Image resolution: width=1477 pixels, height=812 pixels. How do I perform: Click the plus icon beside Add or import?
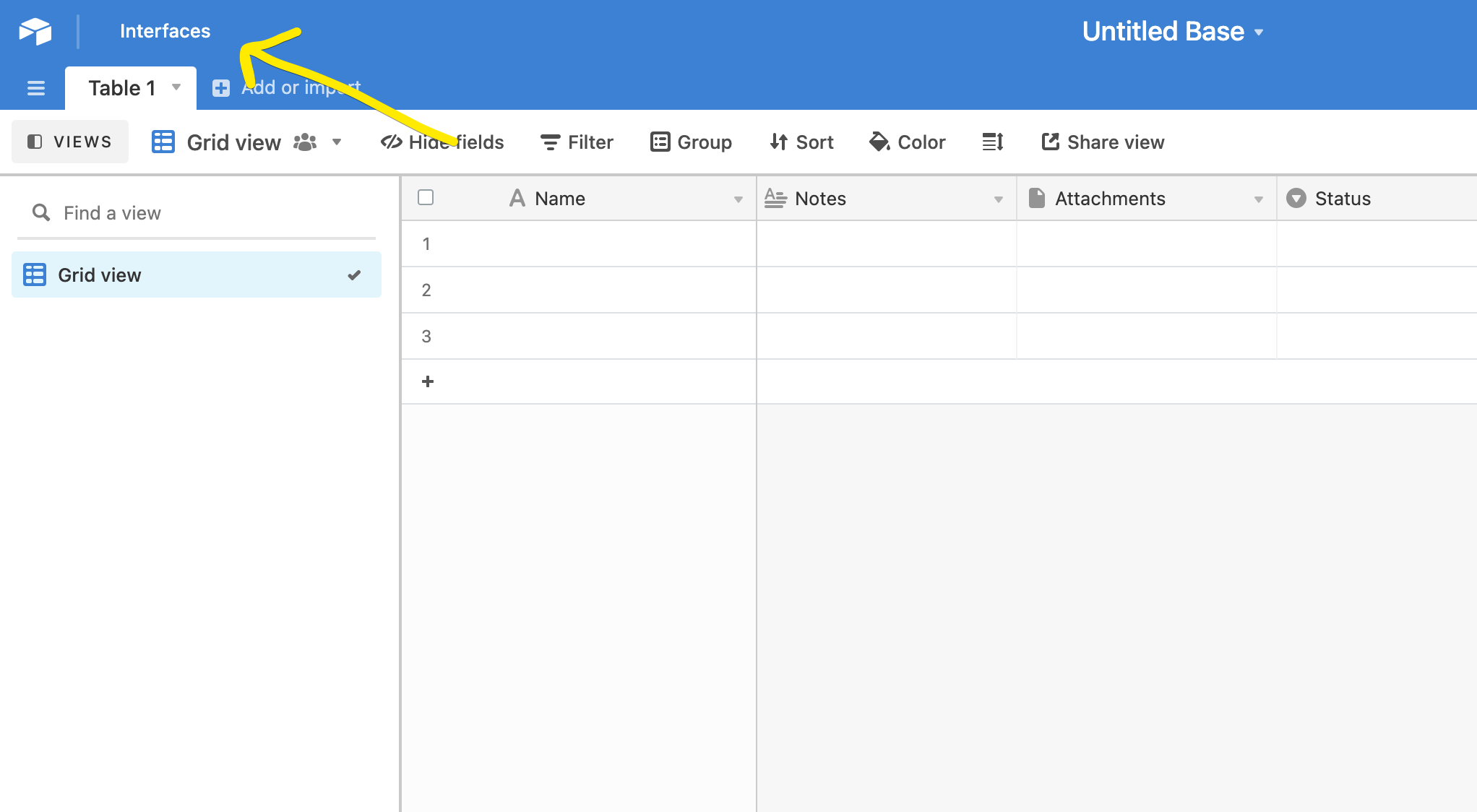click(221, 88)
